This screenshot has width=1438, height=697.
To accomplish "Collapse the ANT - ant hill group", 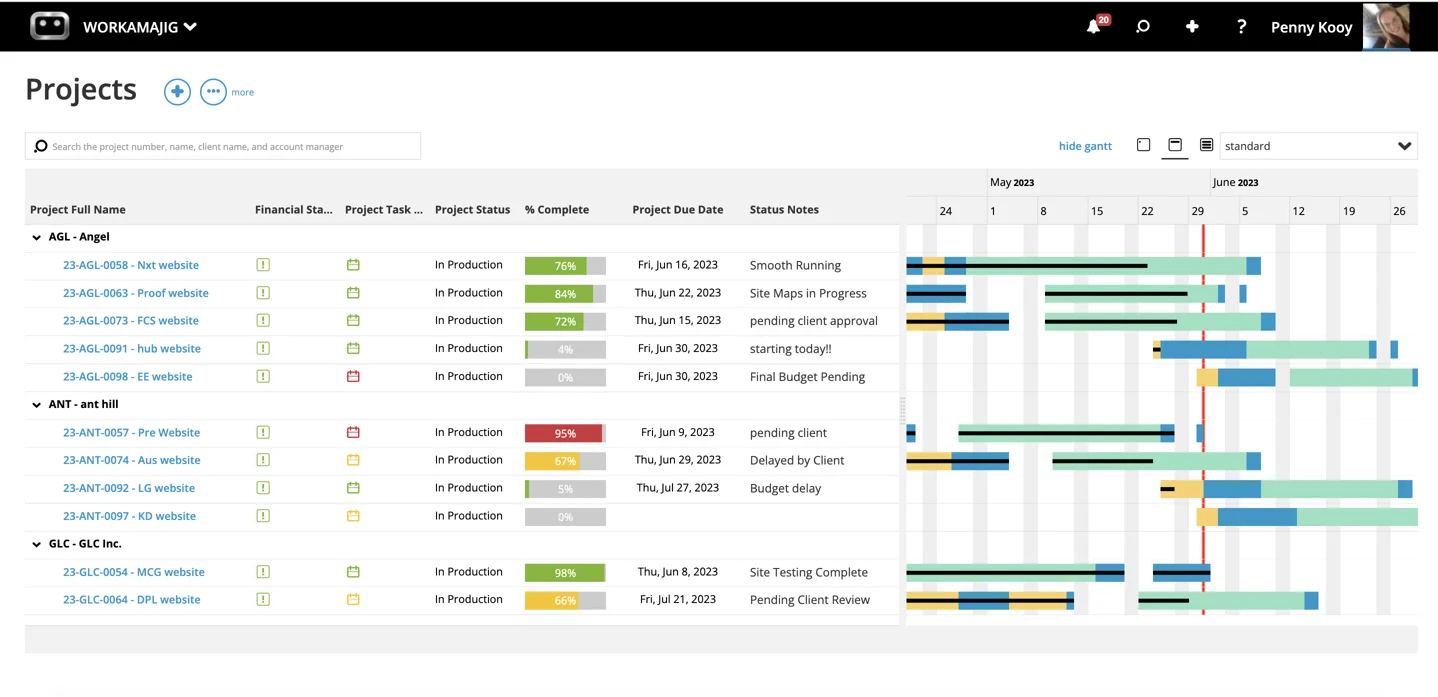I will 36,405.
